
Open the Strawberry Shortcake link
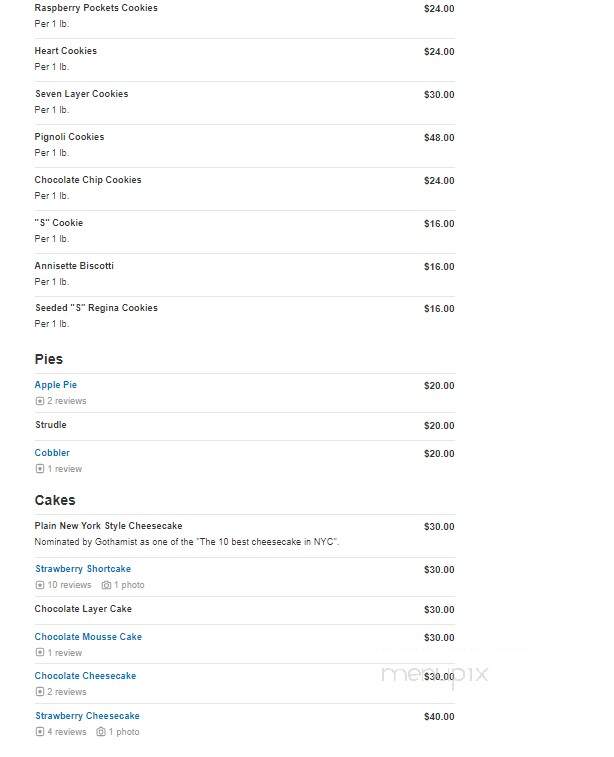coord(83,569)
